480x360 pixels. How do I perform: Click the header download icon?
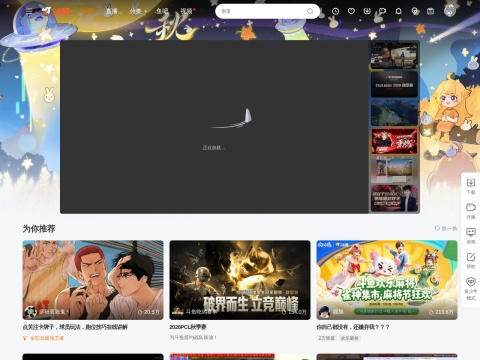[367, 11]
